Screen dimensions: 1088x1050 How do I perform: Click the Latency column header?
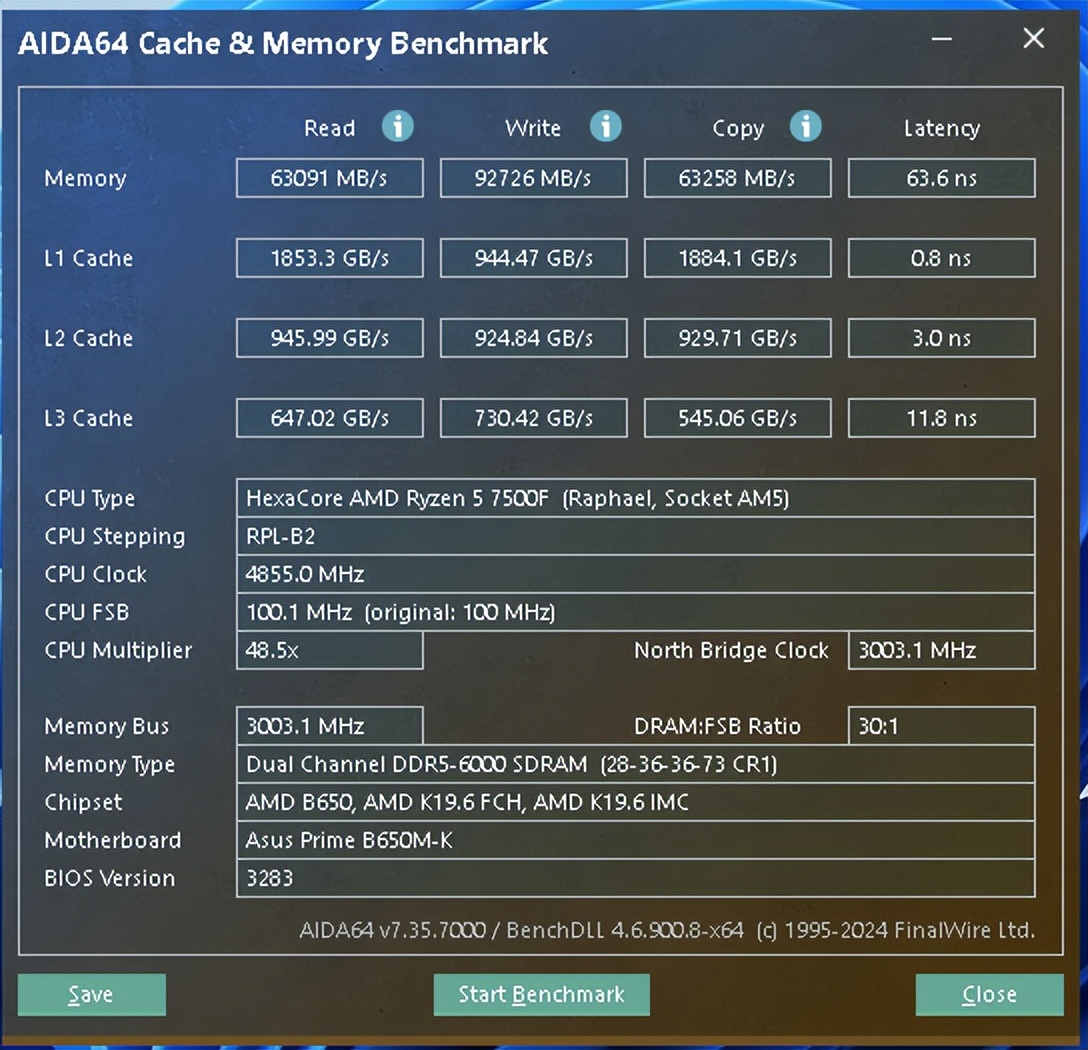942,129
